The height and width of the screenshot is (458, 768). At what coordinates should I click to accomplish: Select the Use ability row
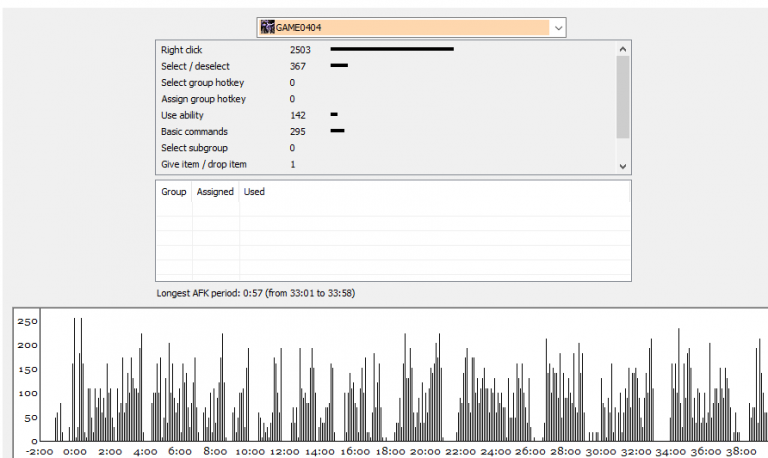point(386,115)
